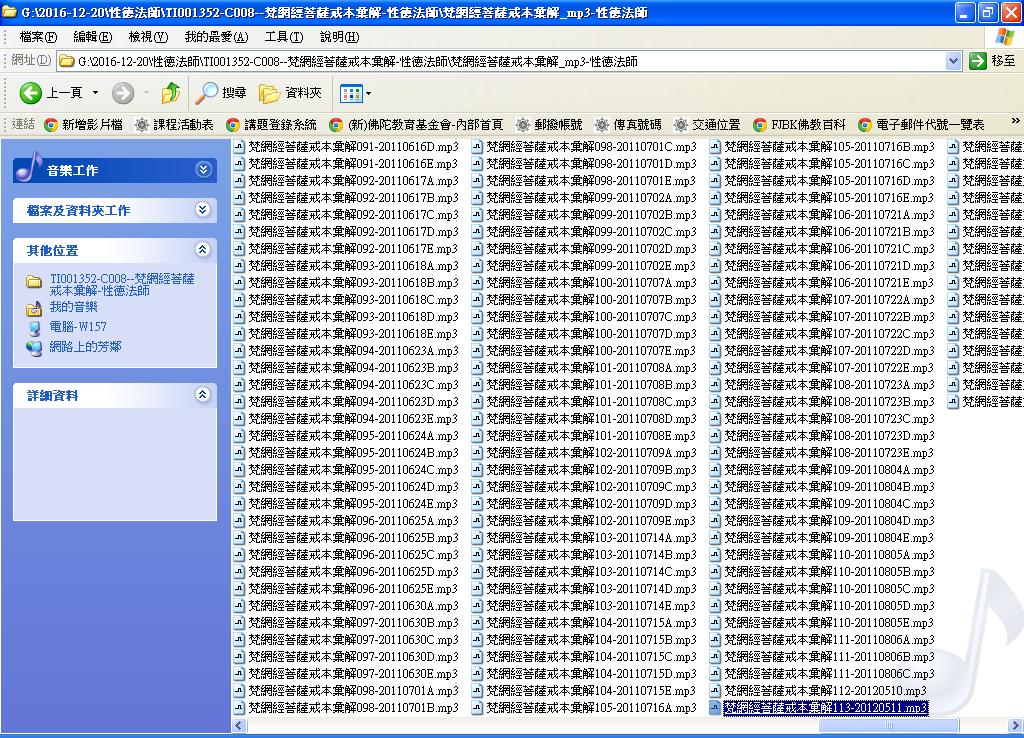Screen dimensions: 1024x738
Task: Expand the 檔案及資料夾工作 panel
Action: pos(203,210)
